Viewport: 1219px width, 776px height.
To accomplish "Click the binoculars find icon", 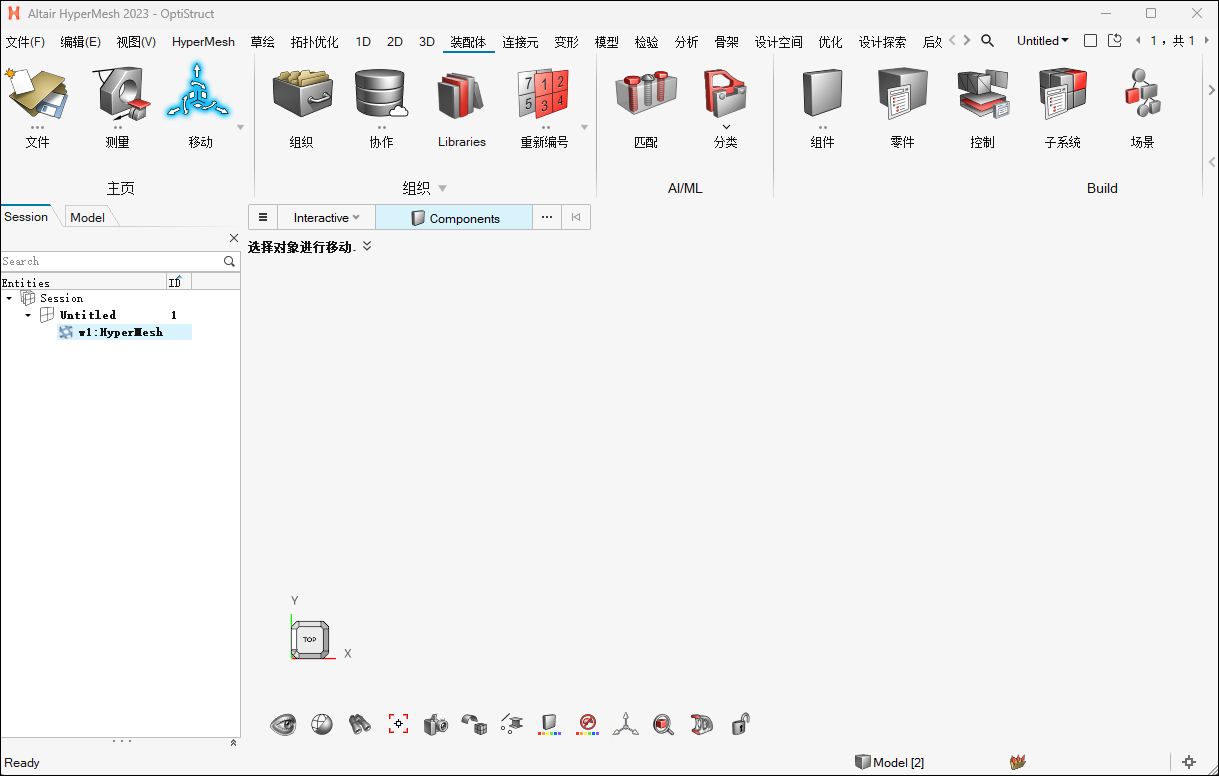I will pos(360,724).
